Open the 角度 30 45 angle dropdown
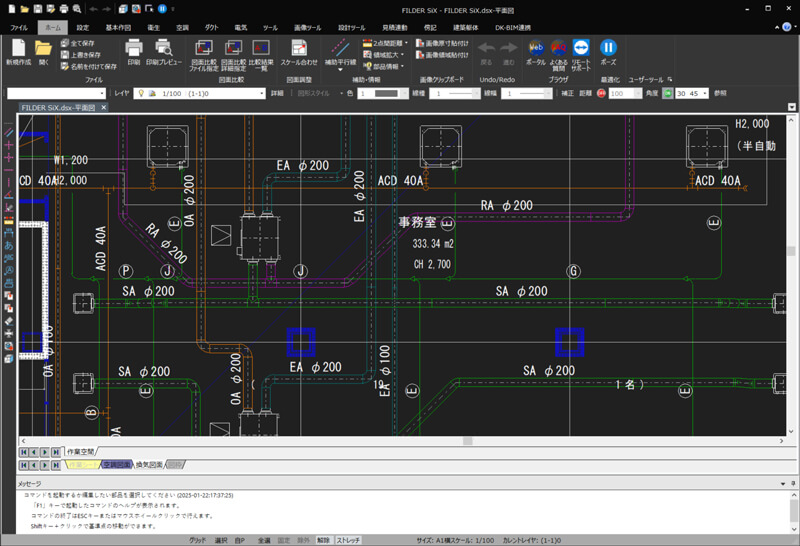 (704, 93)
